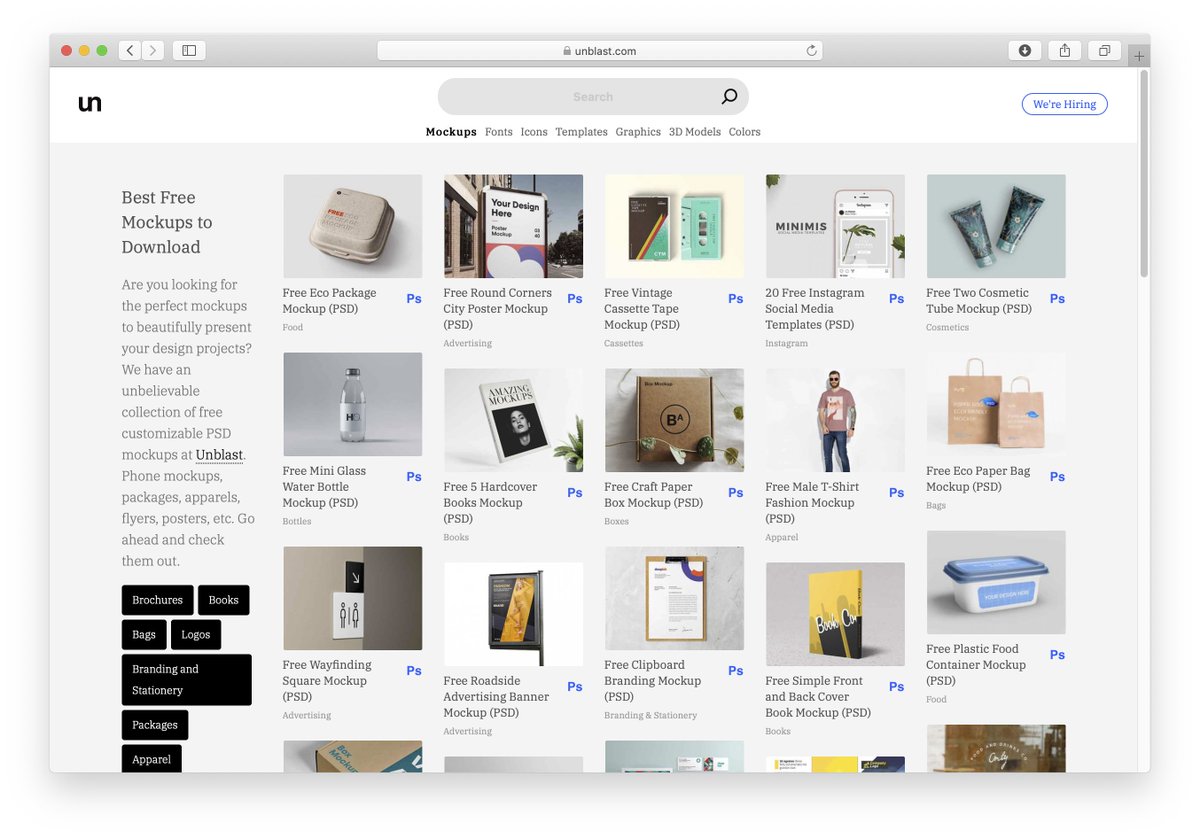Show all tabs overview icon

pyautogui.click(x=1105, y=50)
